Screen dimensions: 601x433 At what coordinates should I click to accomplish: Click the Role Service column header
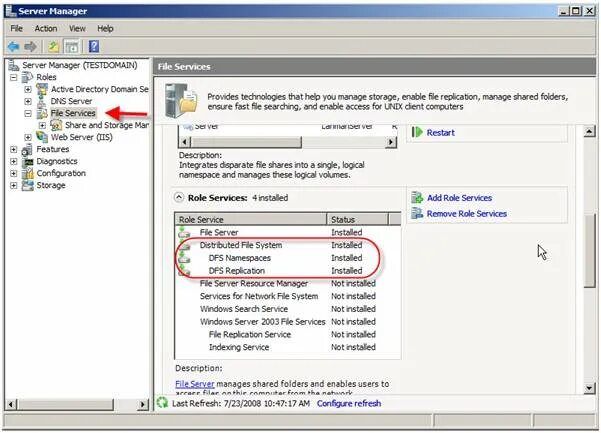tap(251, 220)
